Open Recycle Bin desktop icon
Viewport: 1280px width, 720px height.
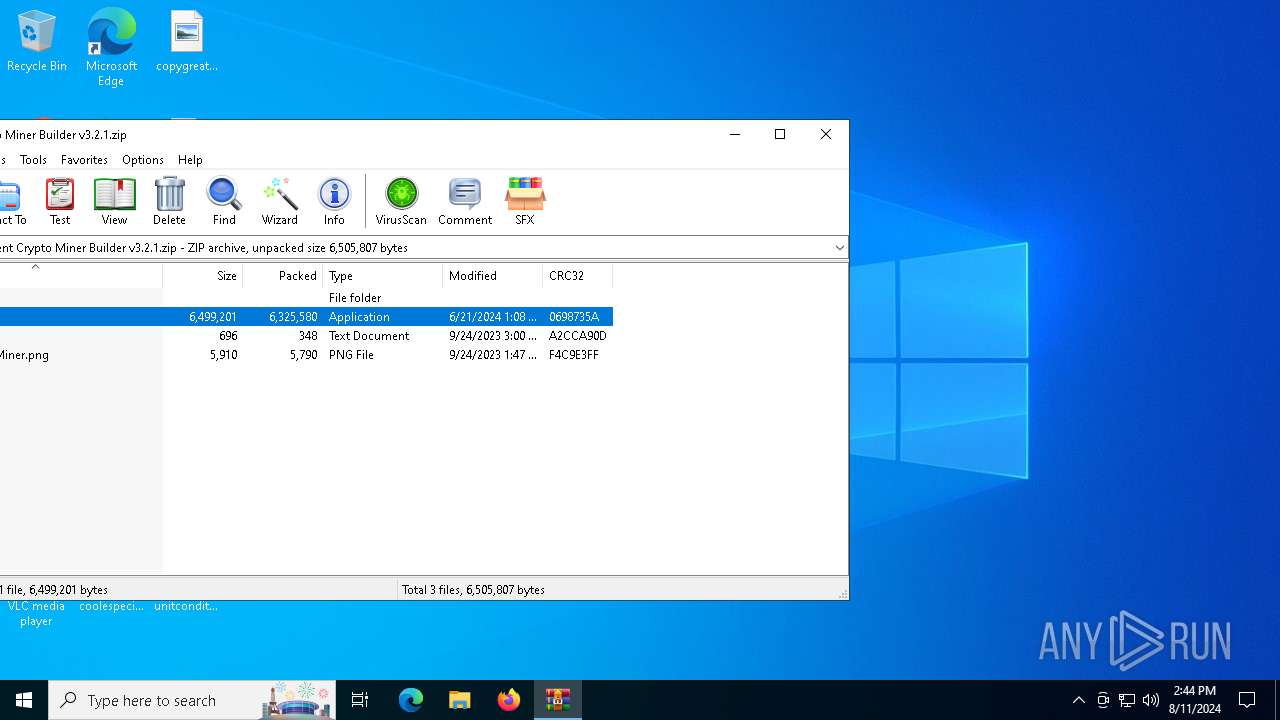click(37, 42)
